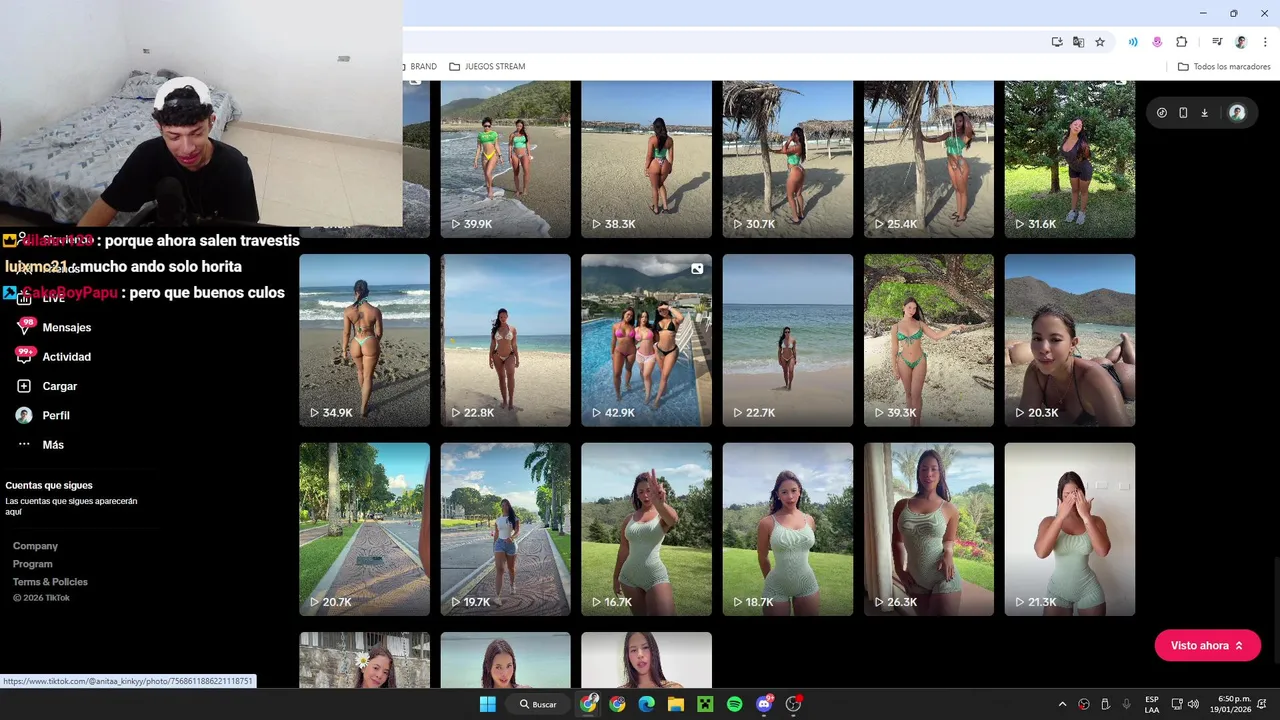1280x720 pixels.
Task: Open the TikTok profile avatar menu
Action: pos(1237,113)
